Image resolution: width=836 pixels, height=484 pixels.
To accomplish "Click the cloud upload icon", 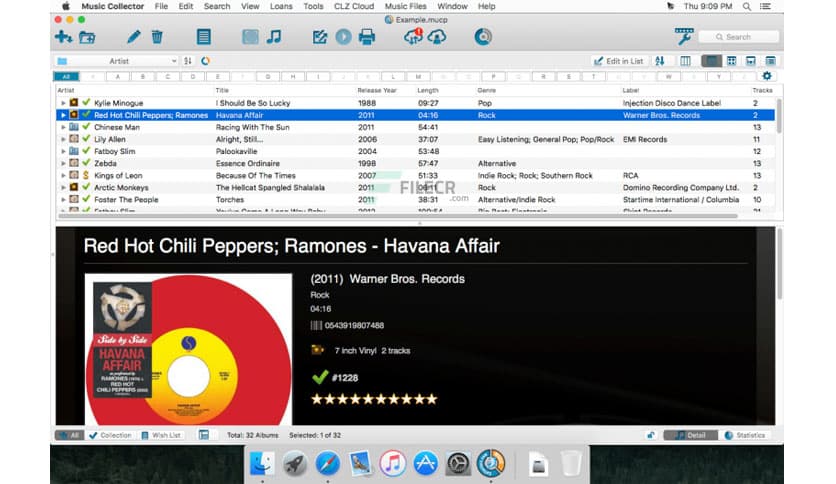I will click(x=437, y=37).
